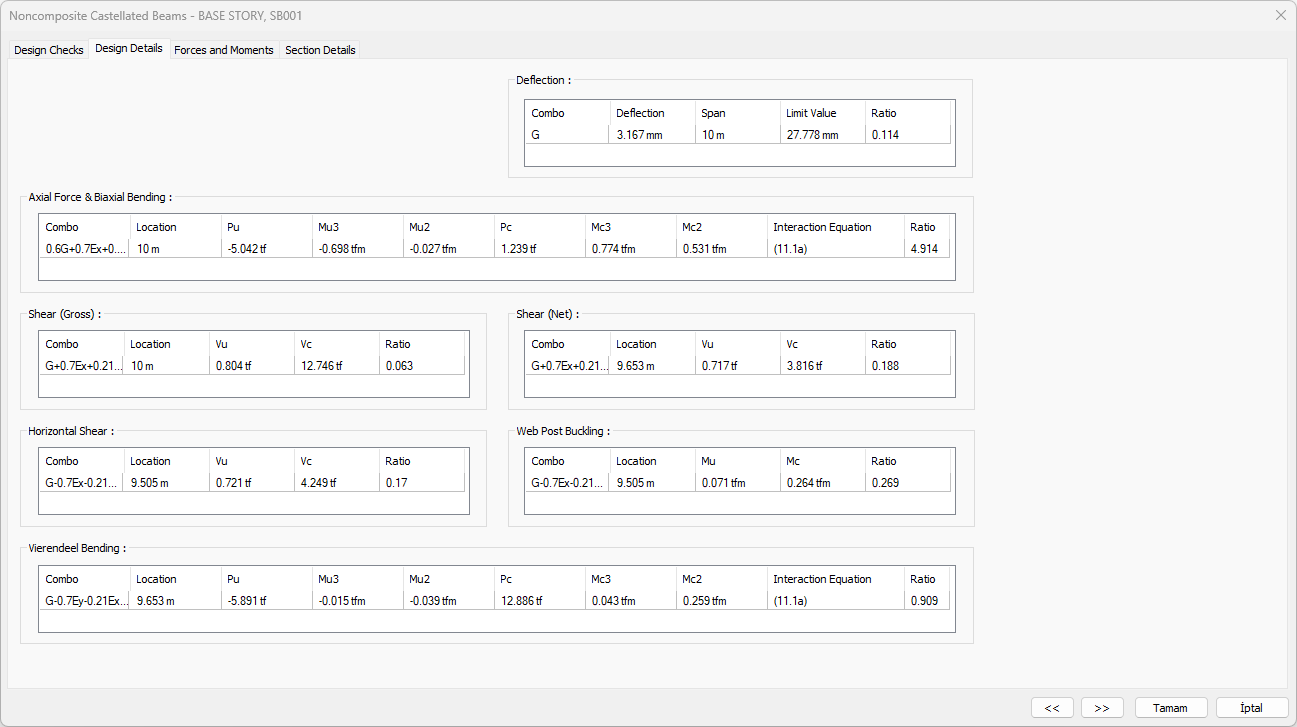Click Limit Value header in Deflection table

click(811, 113)
